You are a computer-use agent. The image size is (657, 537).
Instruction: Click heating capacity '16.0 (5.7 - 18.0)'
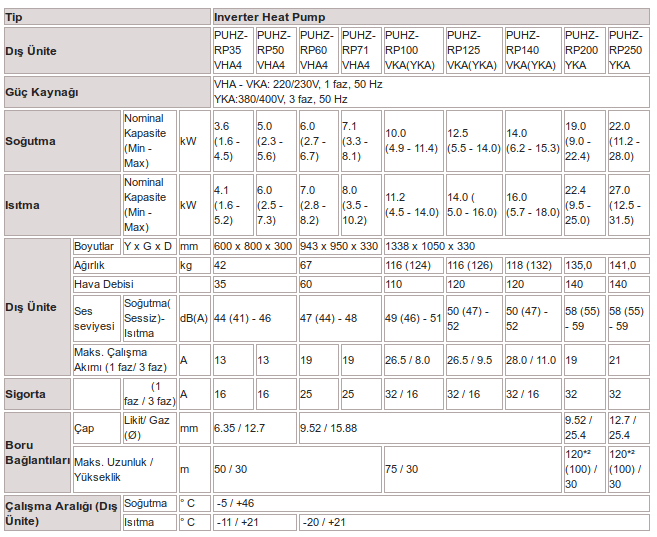[533, 205]
